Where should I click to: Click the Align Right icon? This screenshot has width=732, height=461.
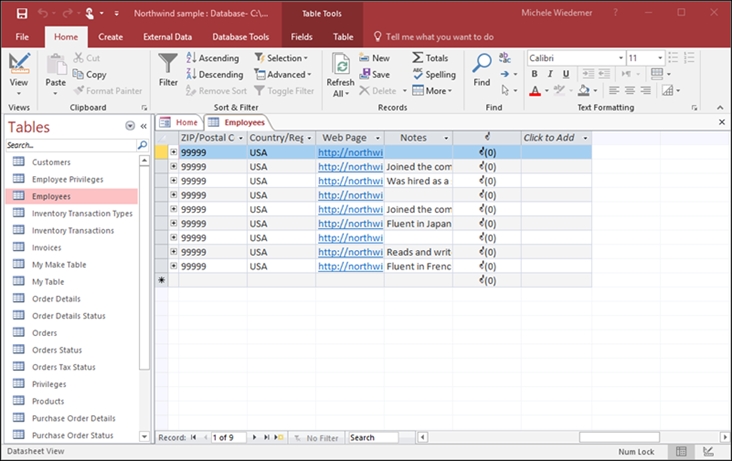(646, 90)
